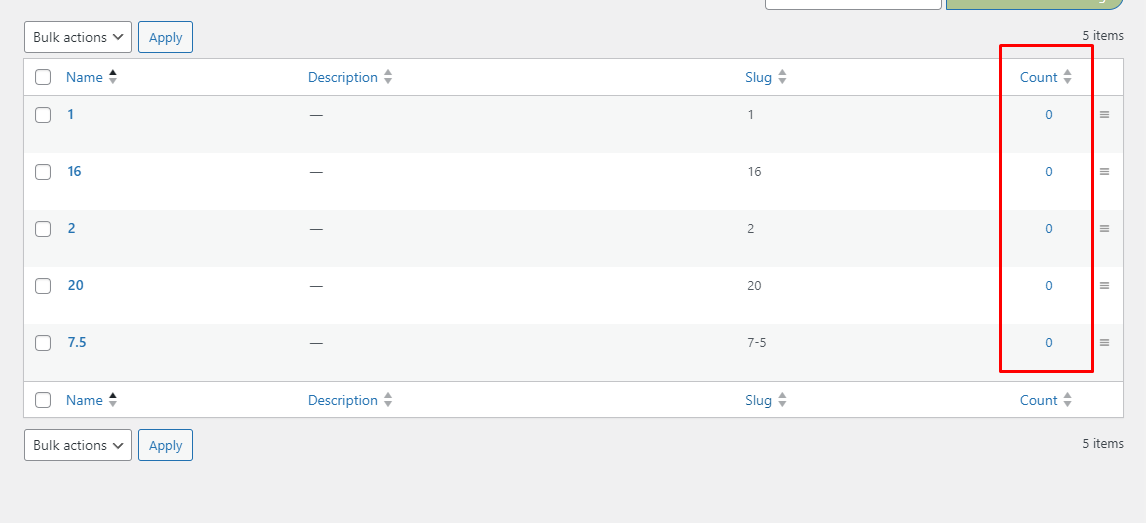Click sort arrows beside top Description header
1146x523 pixels.
click(x=388, y=77)
